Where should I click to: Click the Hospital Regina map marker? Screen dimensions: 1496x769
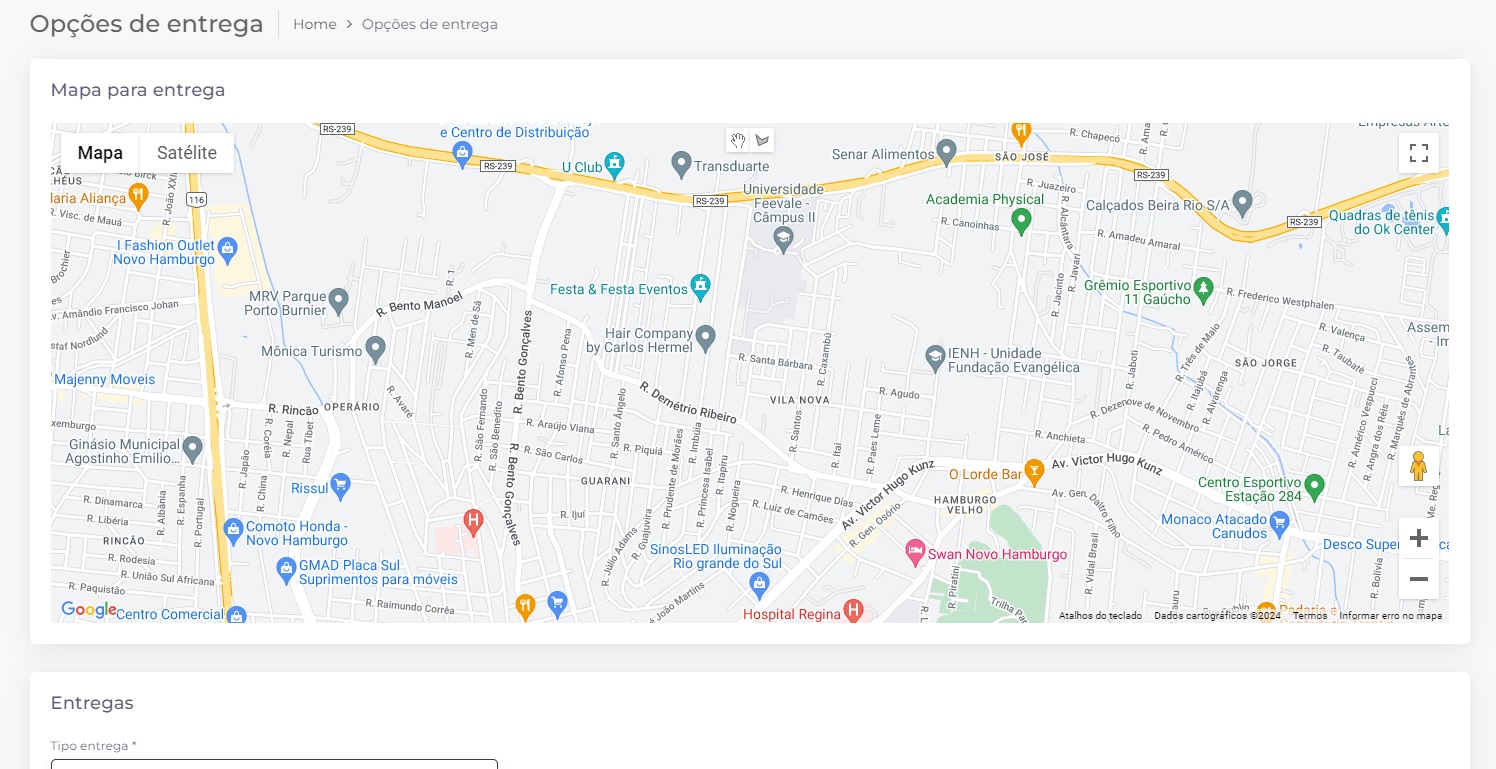coord(853,609)
